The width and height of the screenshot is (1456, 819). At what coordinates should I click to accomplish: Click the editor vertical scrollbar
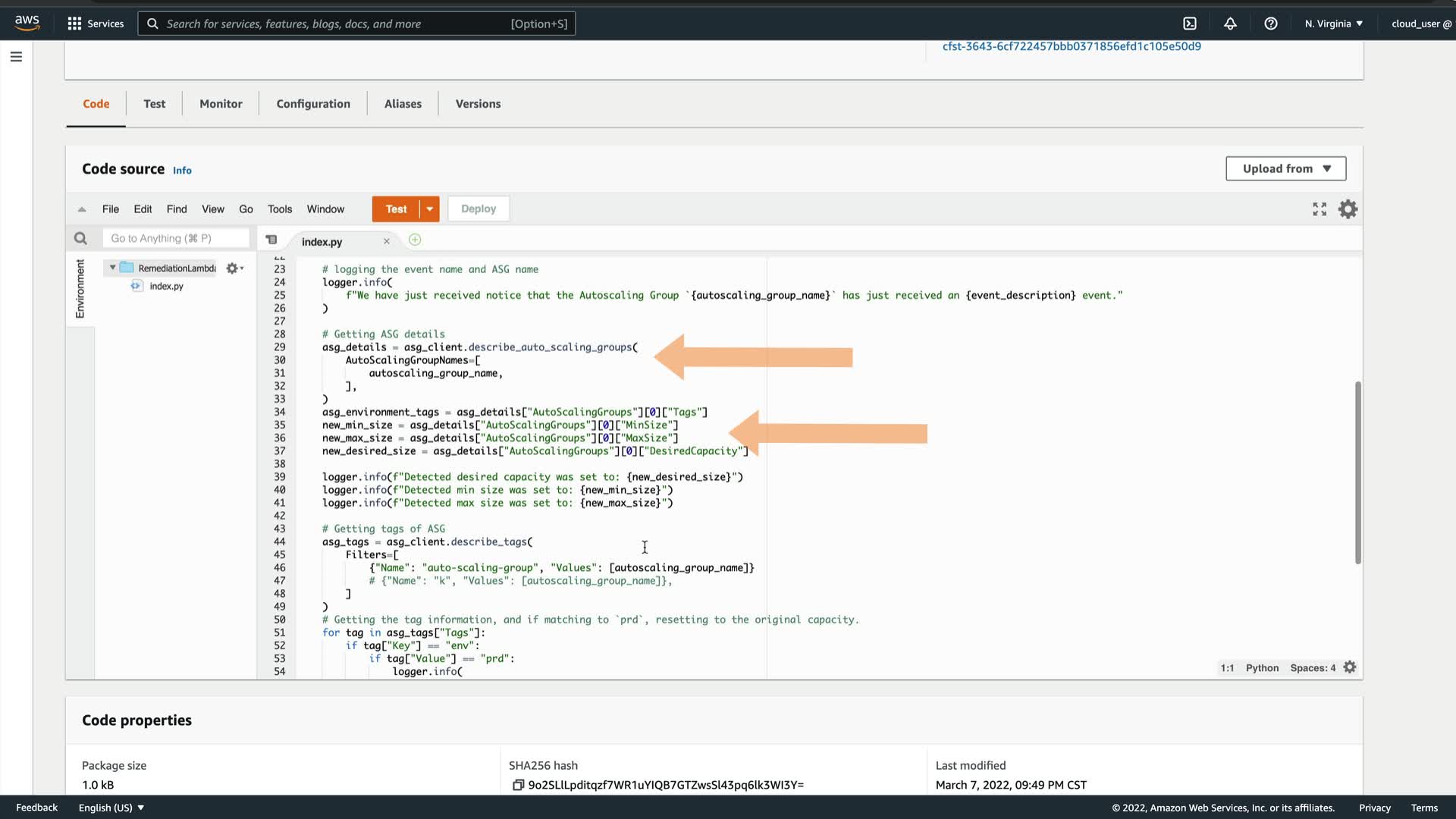pyautogui.click(x=1357, y=472)
